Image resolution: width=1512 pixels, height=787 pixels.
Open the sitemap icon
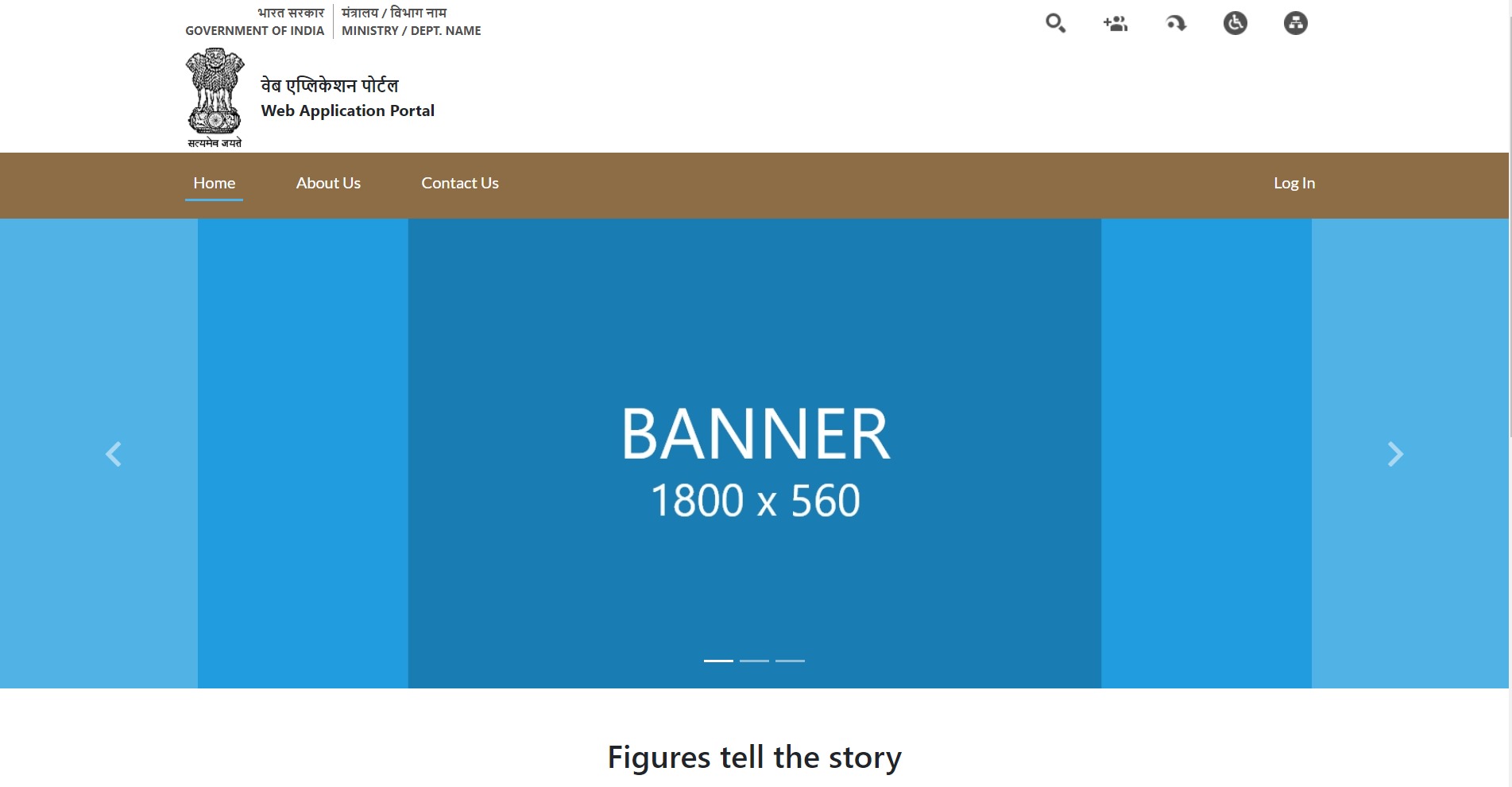click(x=1295, y=23)
